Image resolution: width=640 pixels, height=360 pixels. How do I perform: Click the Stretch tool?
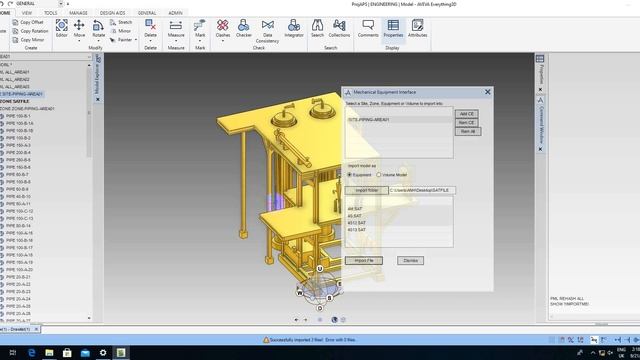(x=121, y=22)
